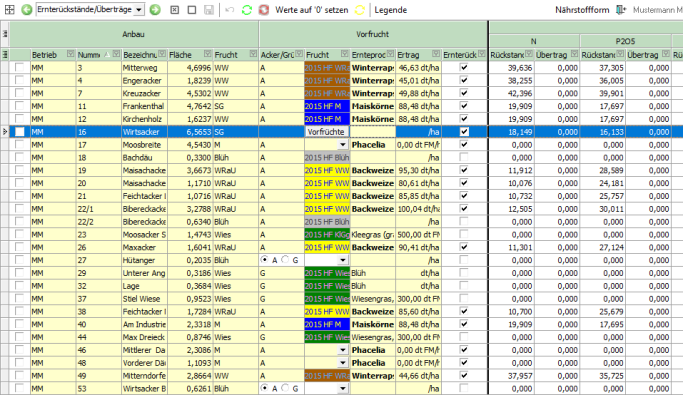Open filter icon on Fläche column
This screenshot has width=683, height=395.
(x=208, y=54)
